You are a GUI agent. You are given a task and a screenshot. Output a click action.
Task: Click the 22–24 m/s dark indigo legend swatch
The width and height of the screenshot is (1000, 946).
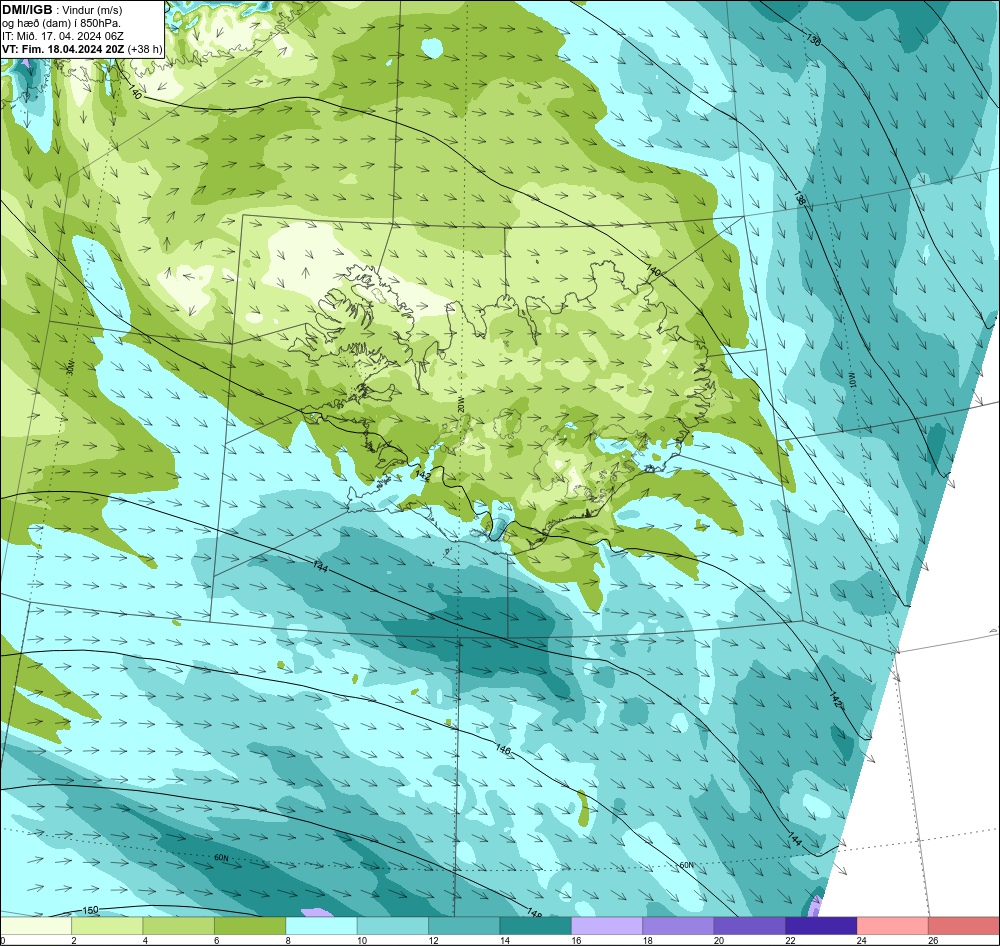[821, 926]
